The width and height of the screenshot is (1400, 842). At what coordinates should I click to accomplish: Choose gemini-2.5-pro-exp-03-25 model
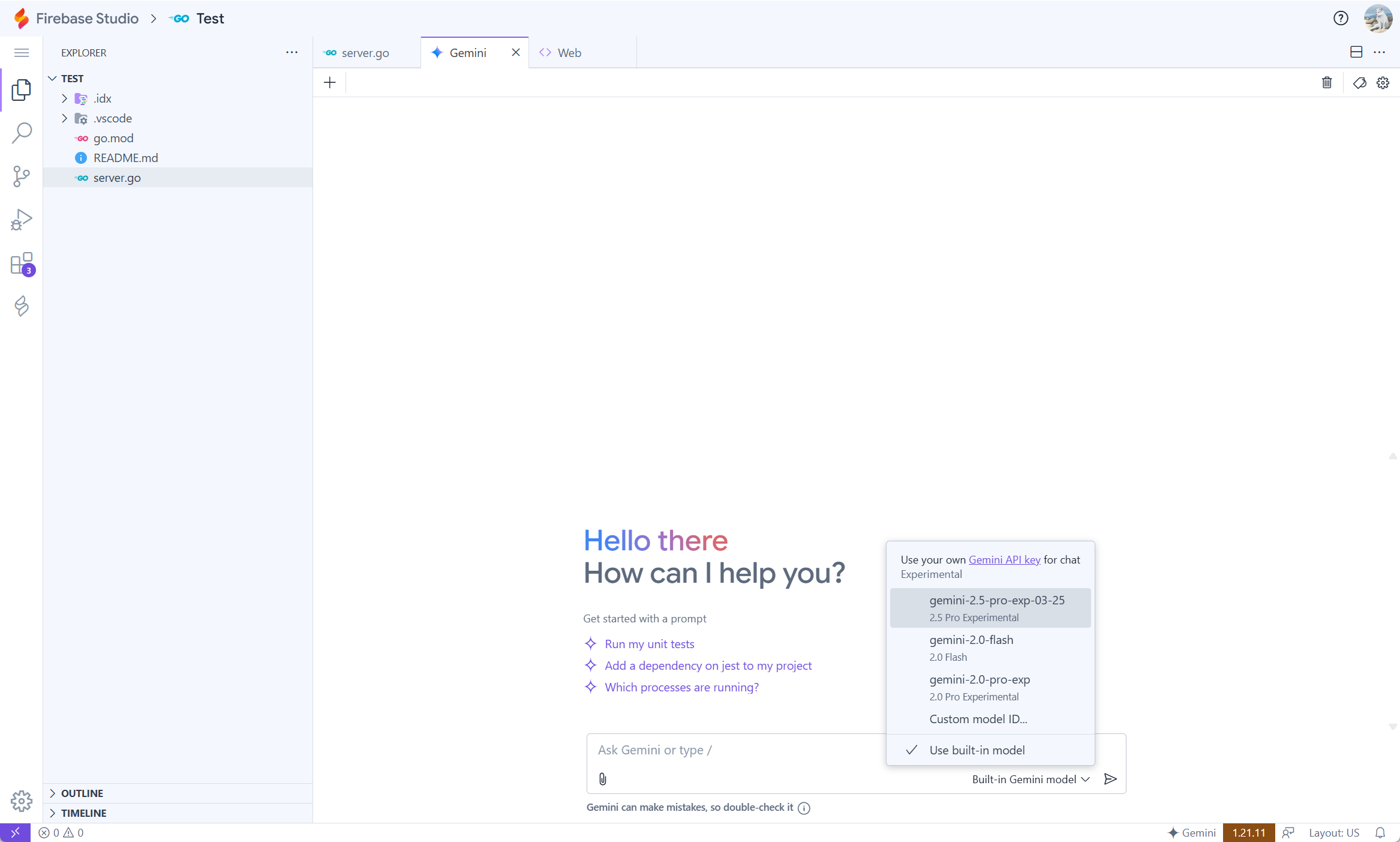990,608
